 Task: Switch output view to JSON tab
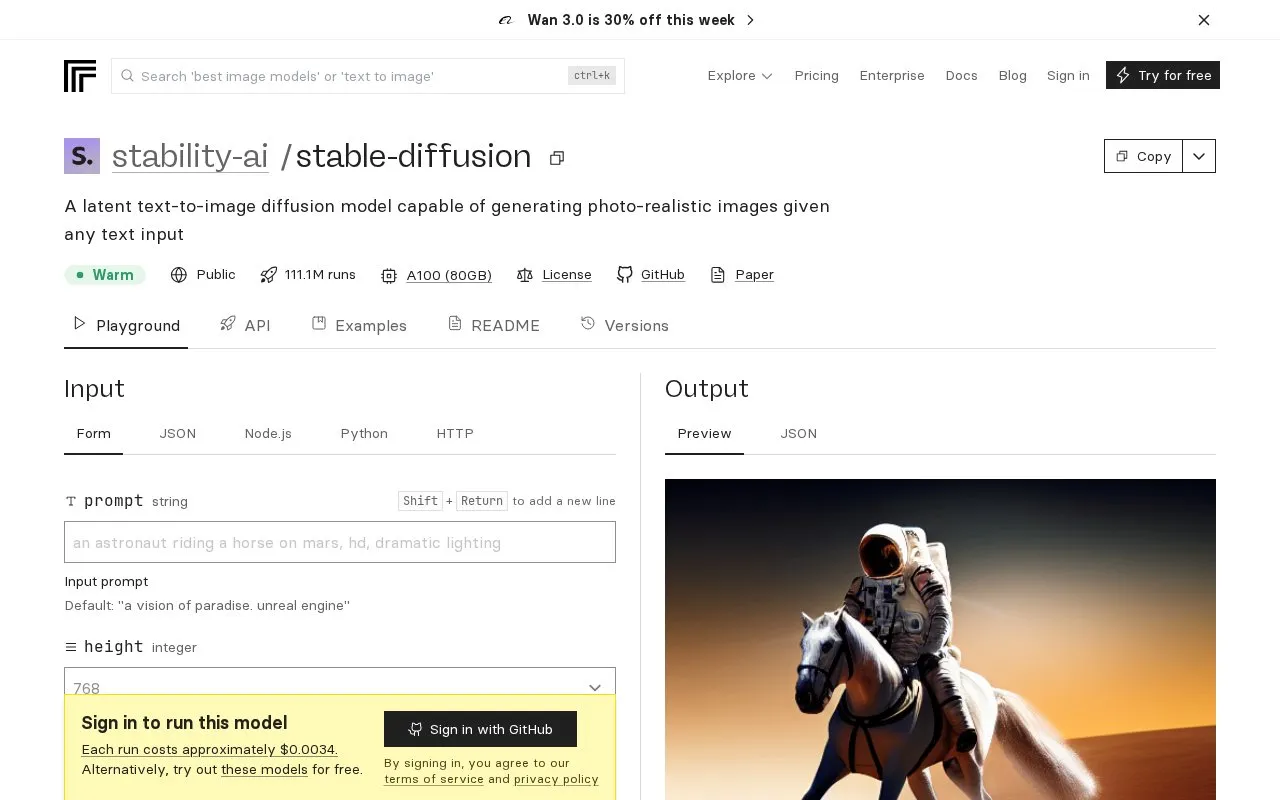pyautogui.click(x=799, y=434)
